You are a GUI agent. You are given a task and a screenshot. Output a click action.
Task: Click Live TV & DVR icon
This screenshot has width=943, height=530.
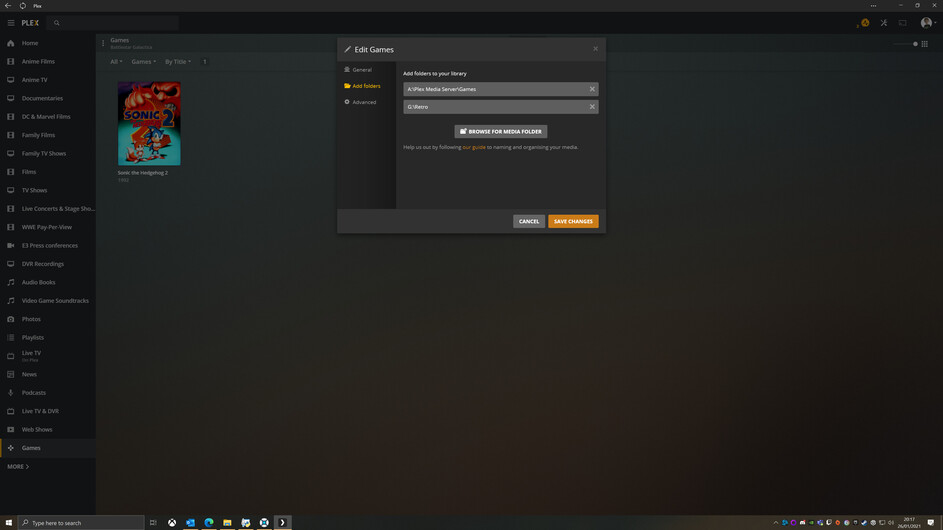(11, 411)
